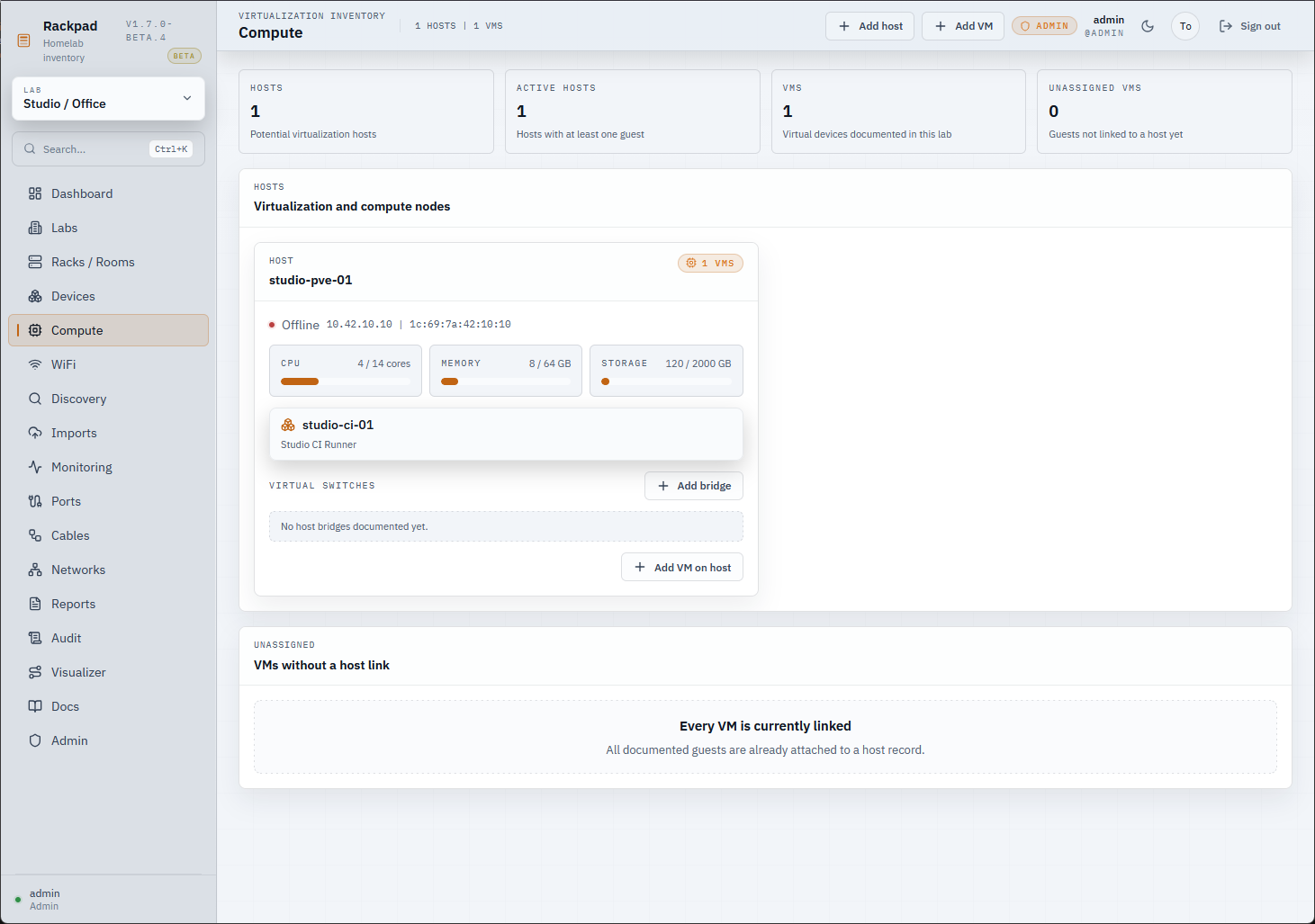This screenshot has width=1315, height=924.
Task: Click the CPU usage progress bar
Action: [346, 381]
